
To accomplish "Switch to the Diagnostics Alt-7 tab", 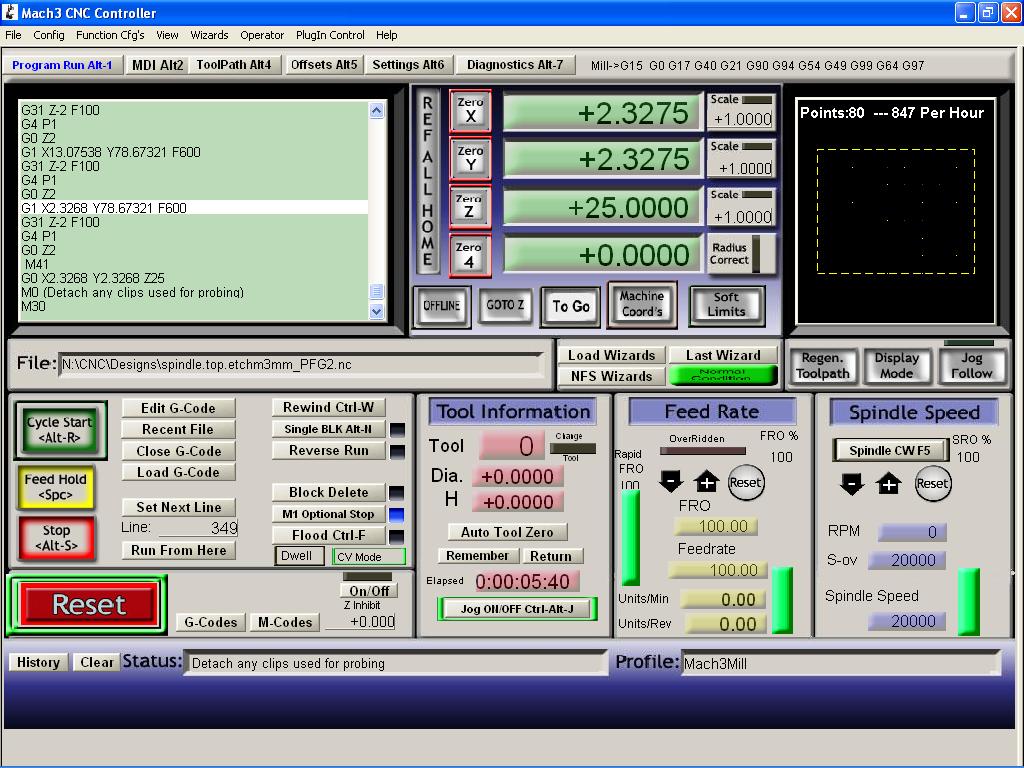I will [514, 65].
